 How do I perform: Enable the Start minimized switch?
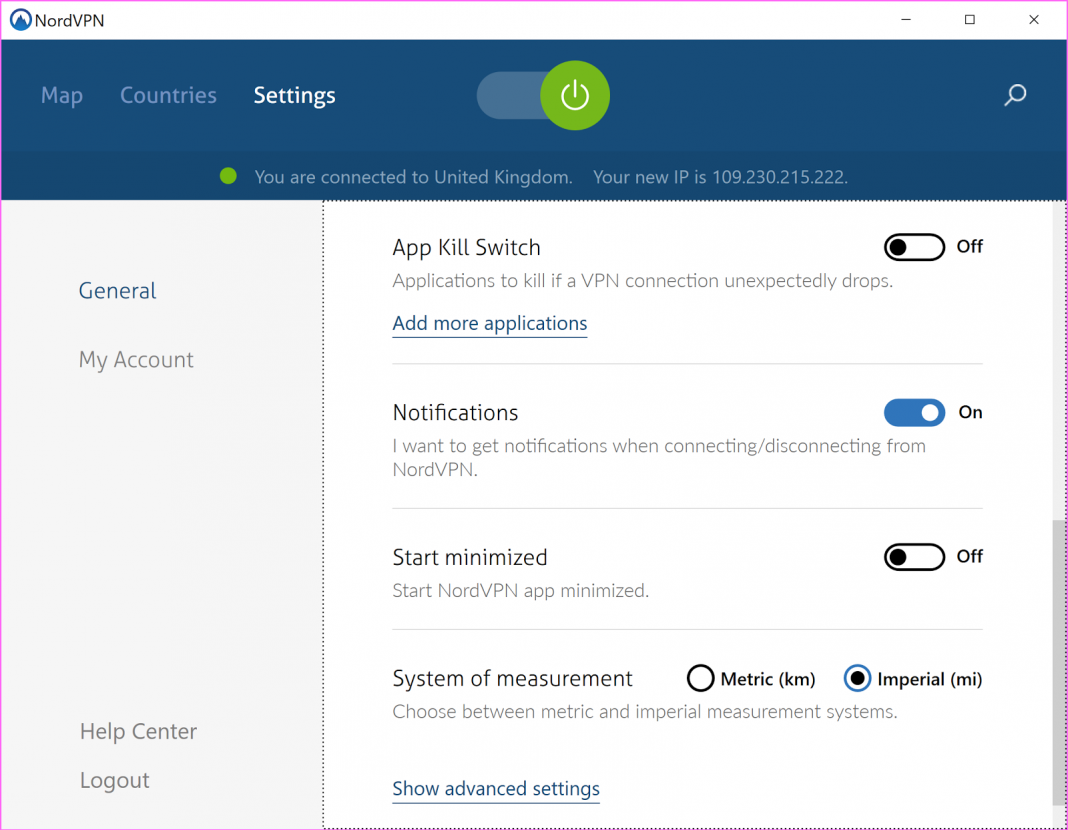tap(914, 557)
